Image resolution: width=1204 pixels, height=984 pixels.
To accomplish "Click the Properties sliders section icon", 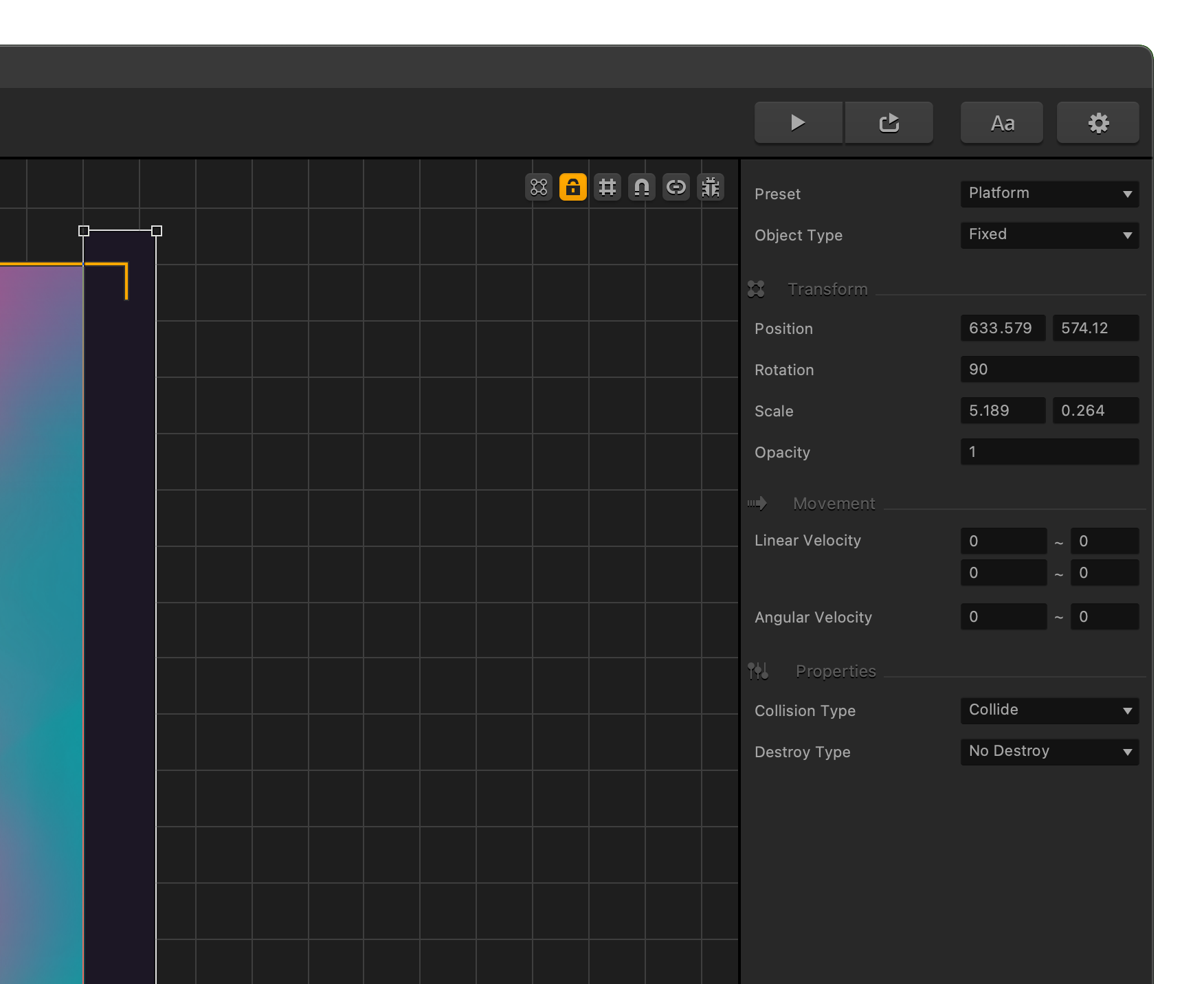I will point(758,671).
